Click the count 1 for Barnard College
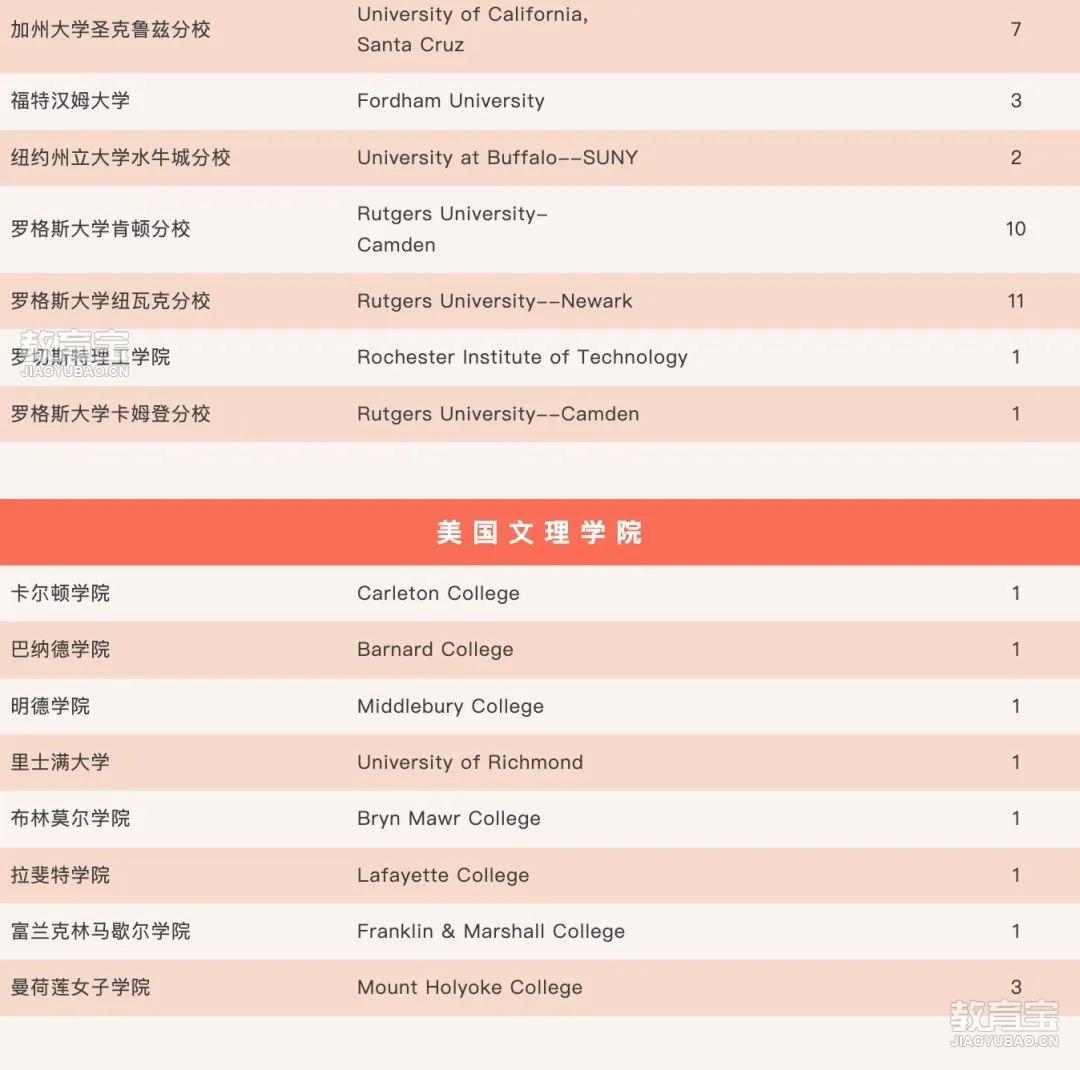 1016,650
